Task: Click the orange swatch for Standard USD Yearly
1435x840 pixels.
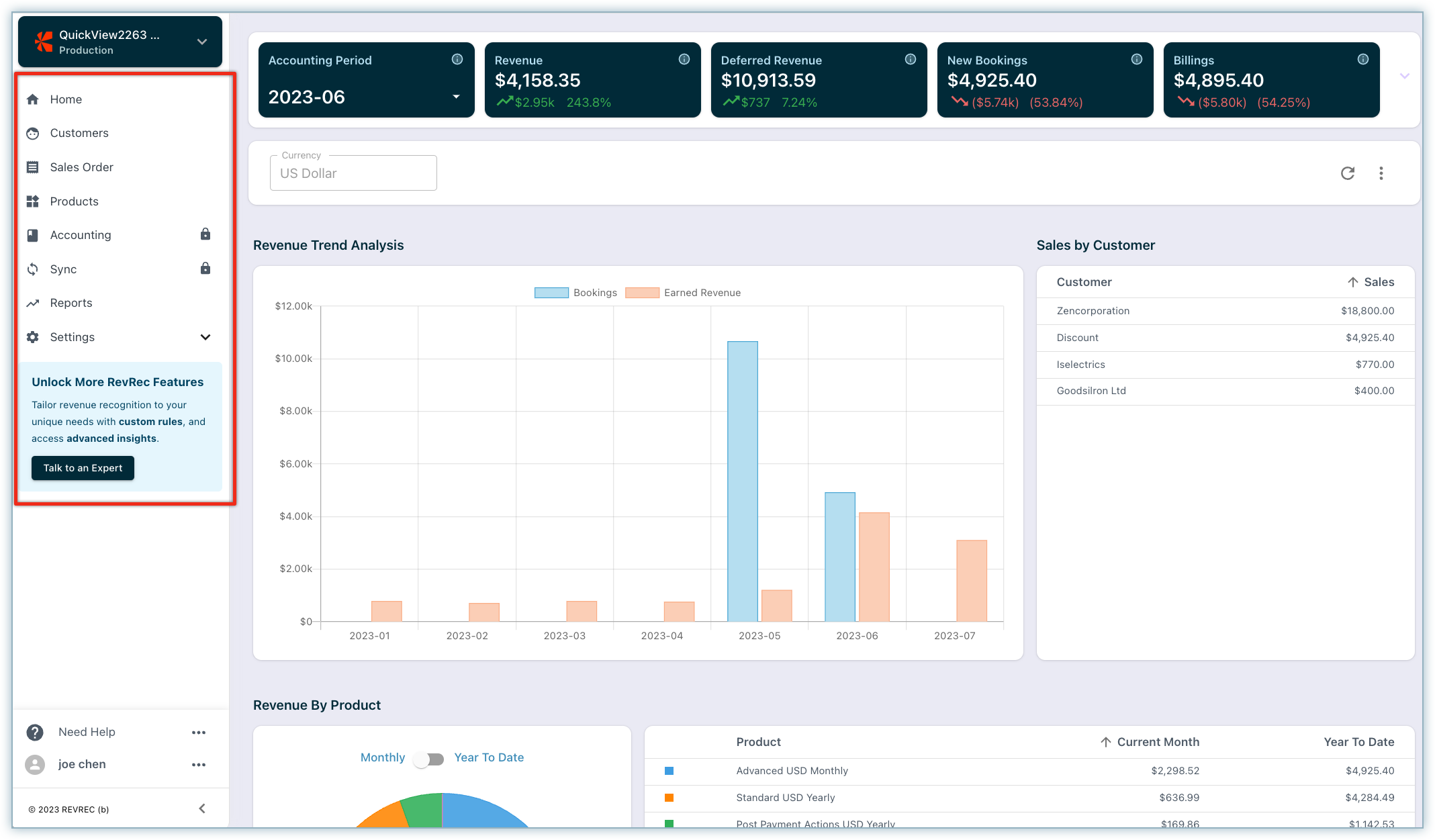Action: (x=669, y=798)
